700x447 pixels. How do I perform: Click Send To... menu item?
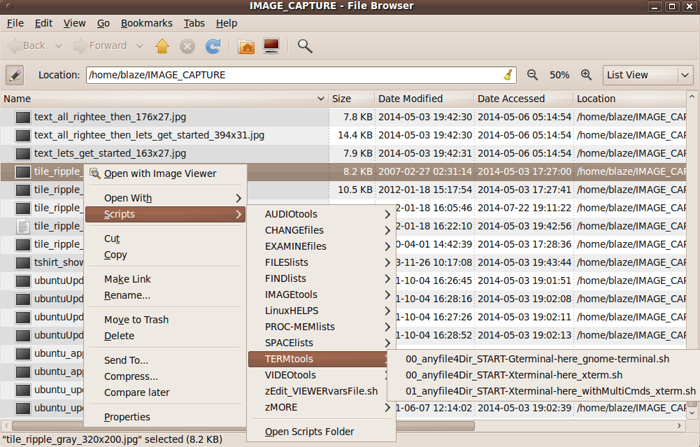pyautogui.click(x=165, y=360)
